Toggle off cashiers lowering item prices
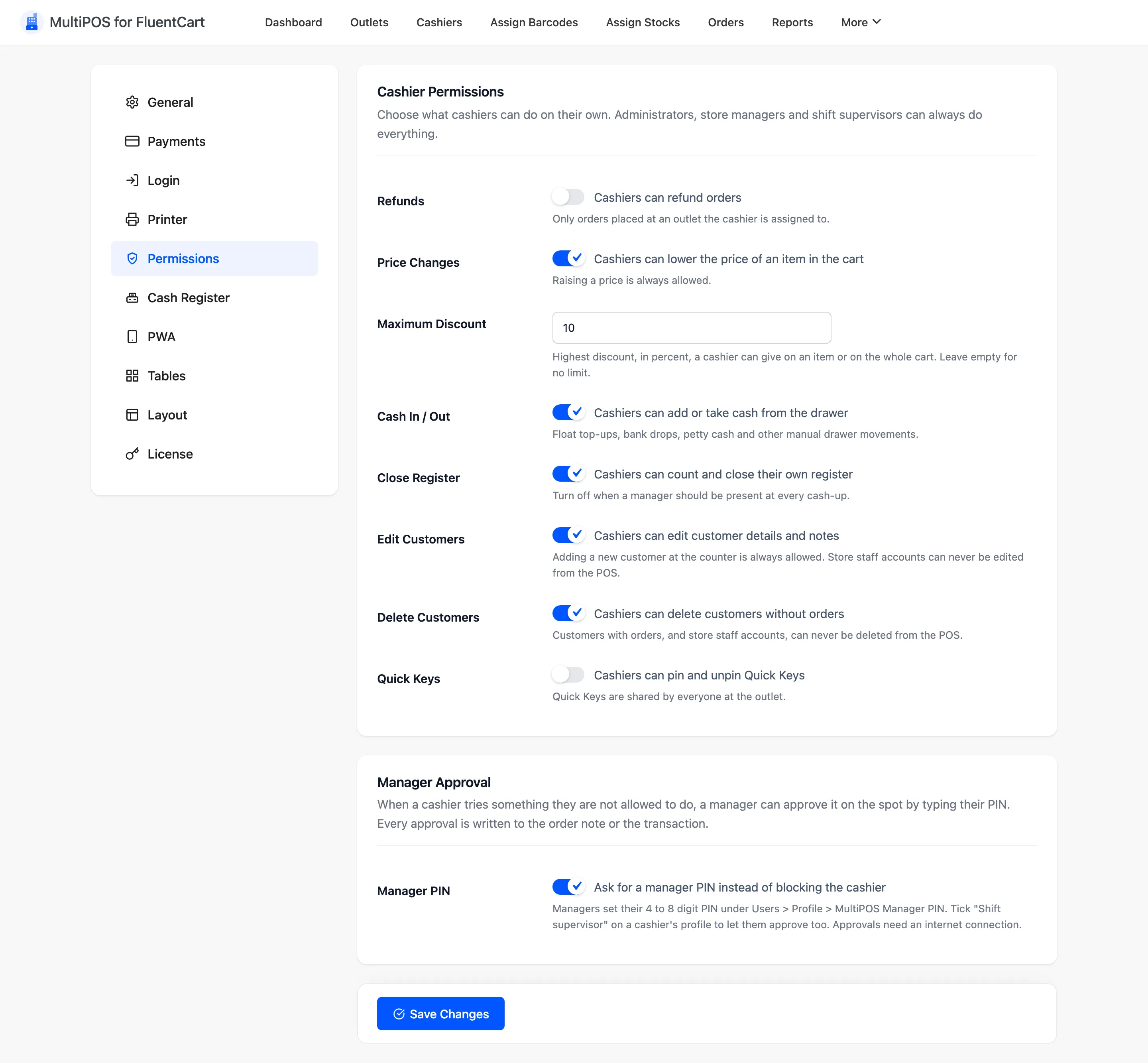This screenshot has height=1063, width=1148. 568,259
